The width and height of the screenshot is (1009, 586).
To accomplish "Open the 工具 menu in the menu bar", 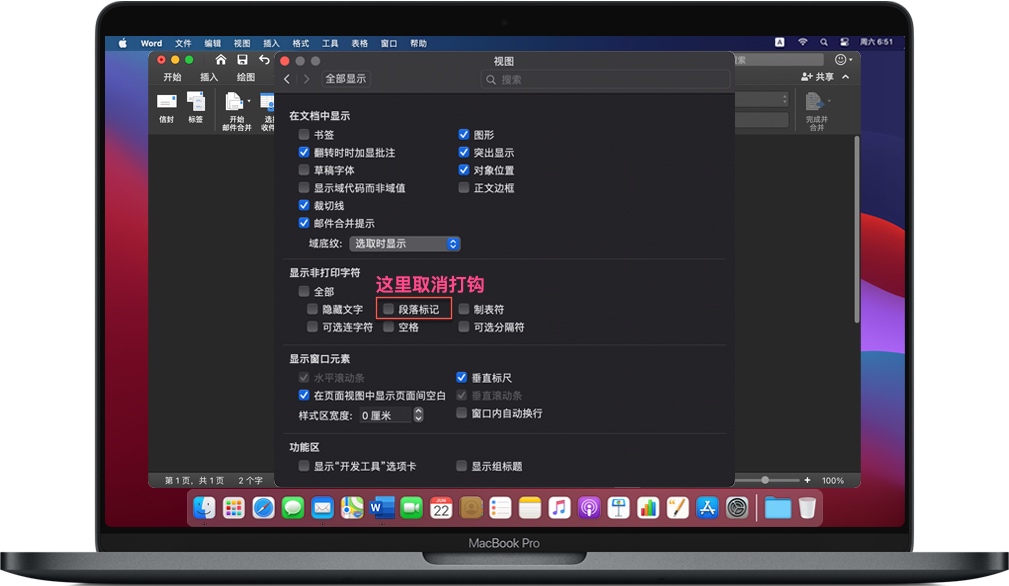I will tap(330, 43).
